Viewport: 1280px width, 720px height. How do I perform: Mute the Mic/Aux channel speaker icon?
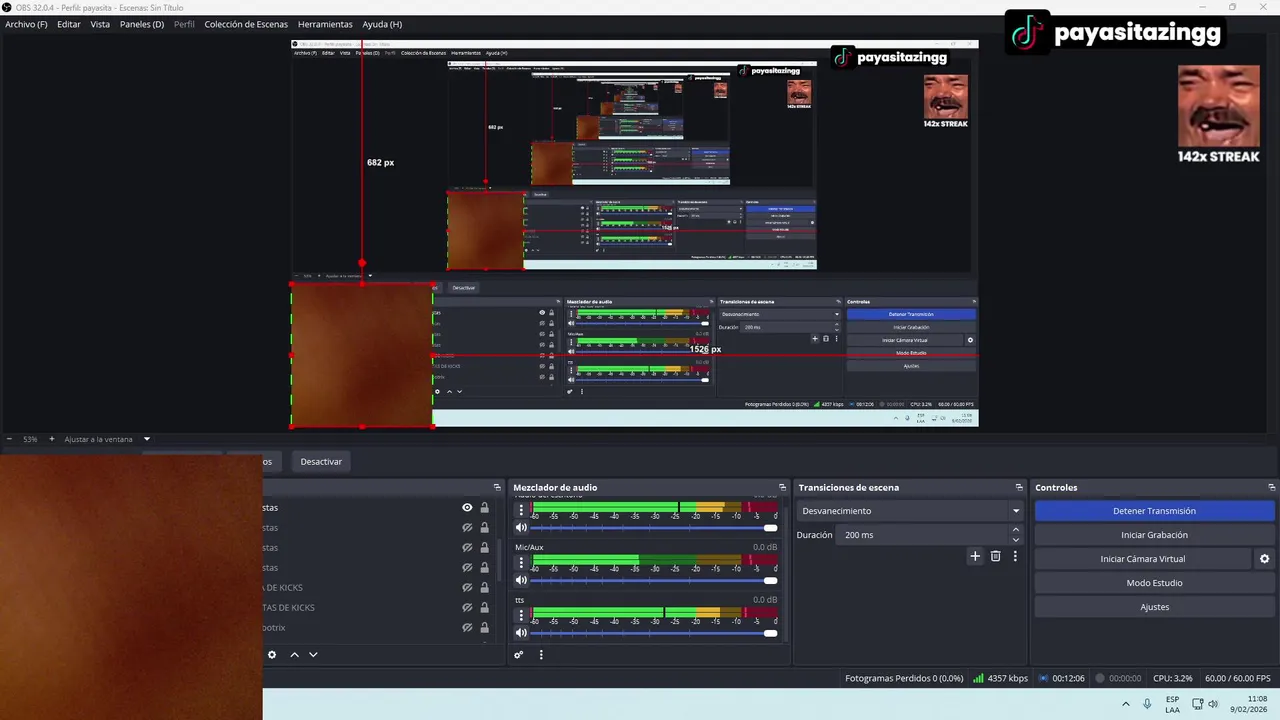(x=520, y=580)
